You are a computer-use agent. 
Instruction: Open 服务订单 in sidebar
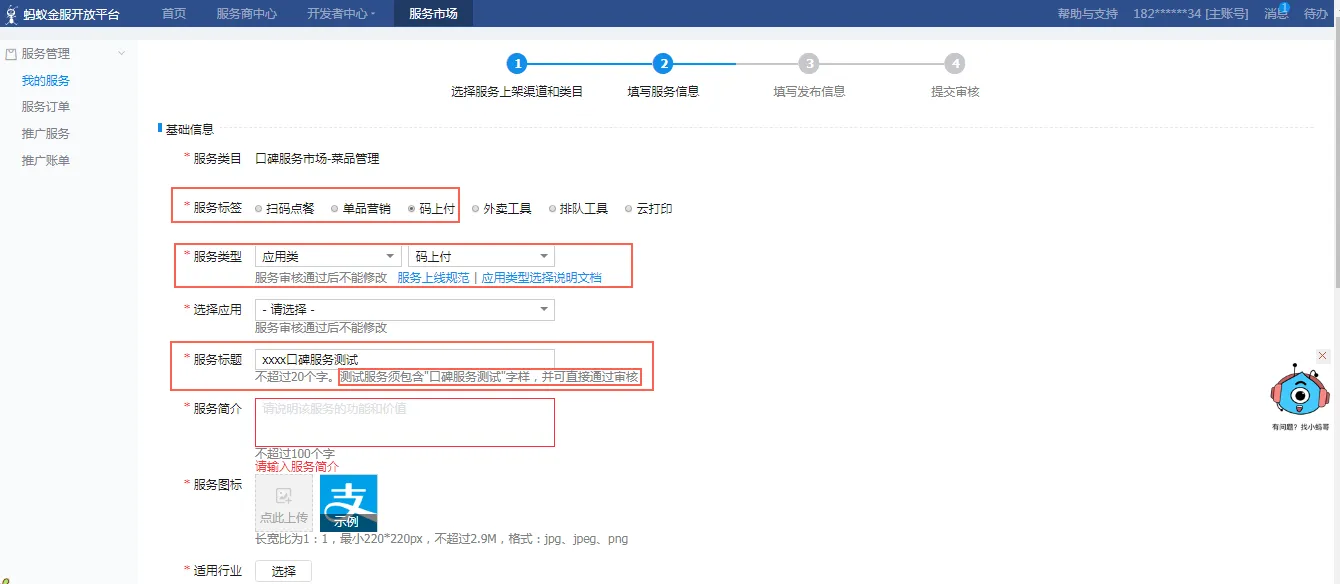click(x=46, y=107)
